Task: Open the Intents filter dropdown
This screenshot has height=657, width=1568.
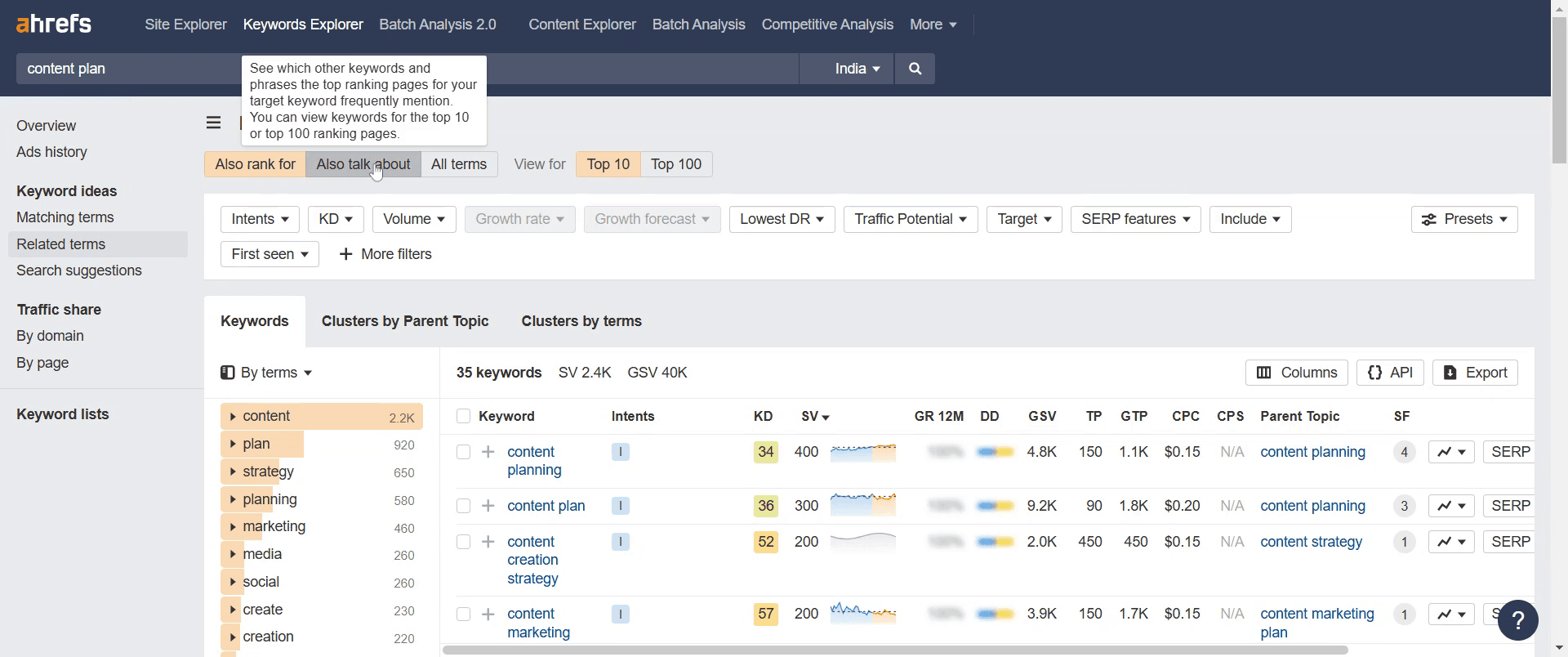Action: click(260, 219)
